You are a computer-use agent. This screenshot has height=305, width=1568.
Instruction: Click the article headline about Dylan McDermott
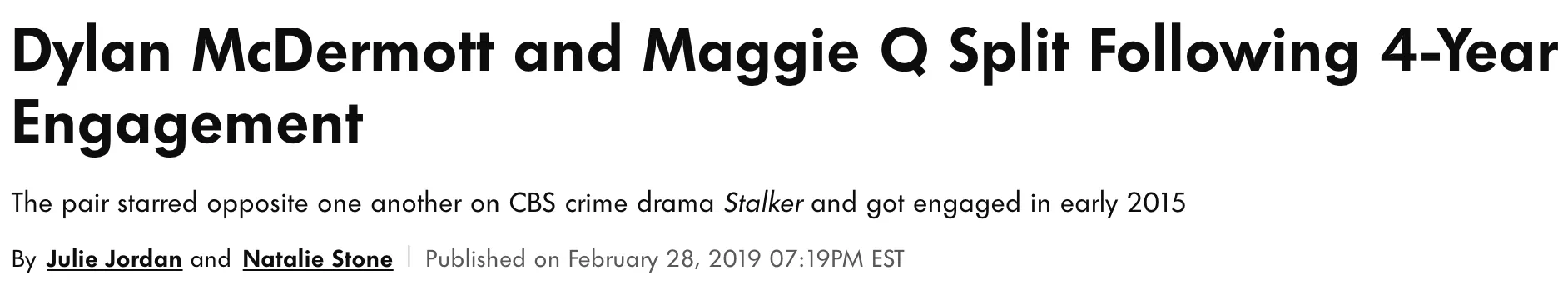(x=783, y=86)
